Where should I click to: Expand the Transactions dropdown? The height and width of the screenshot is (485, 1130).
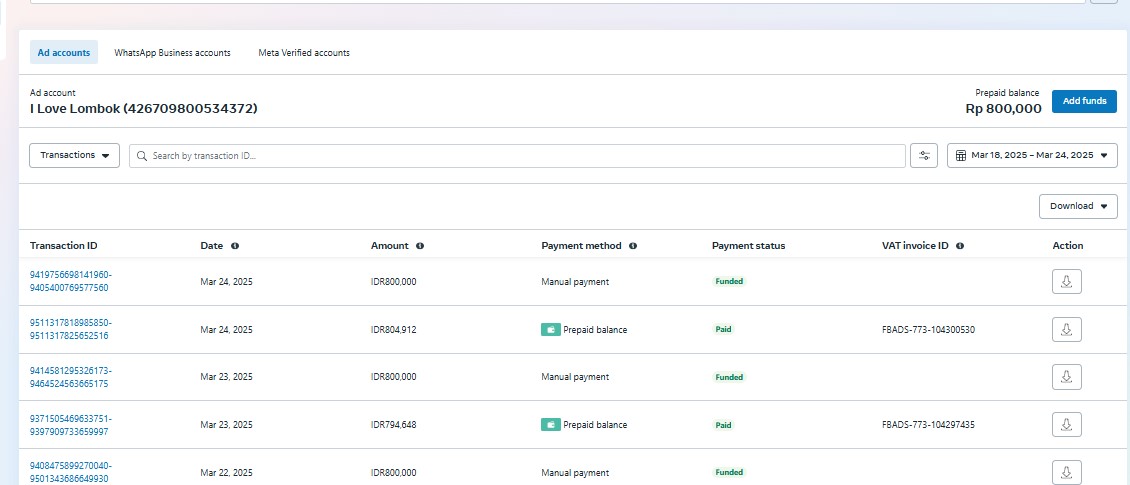coord(75,156)
